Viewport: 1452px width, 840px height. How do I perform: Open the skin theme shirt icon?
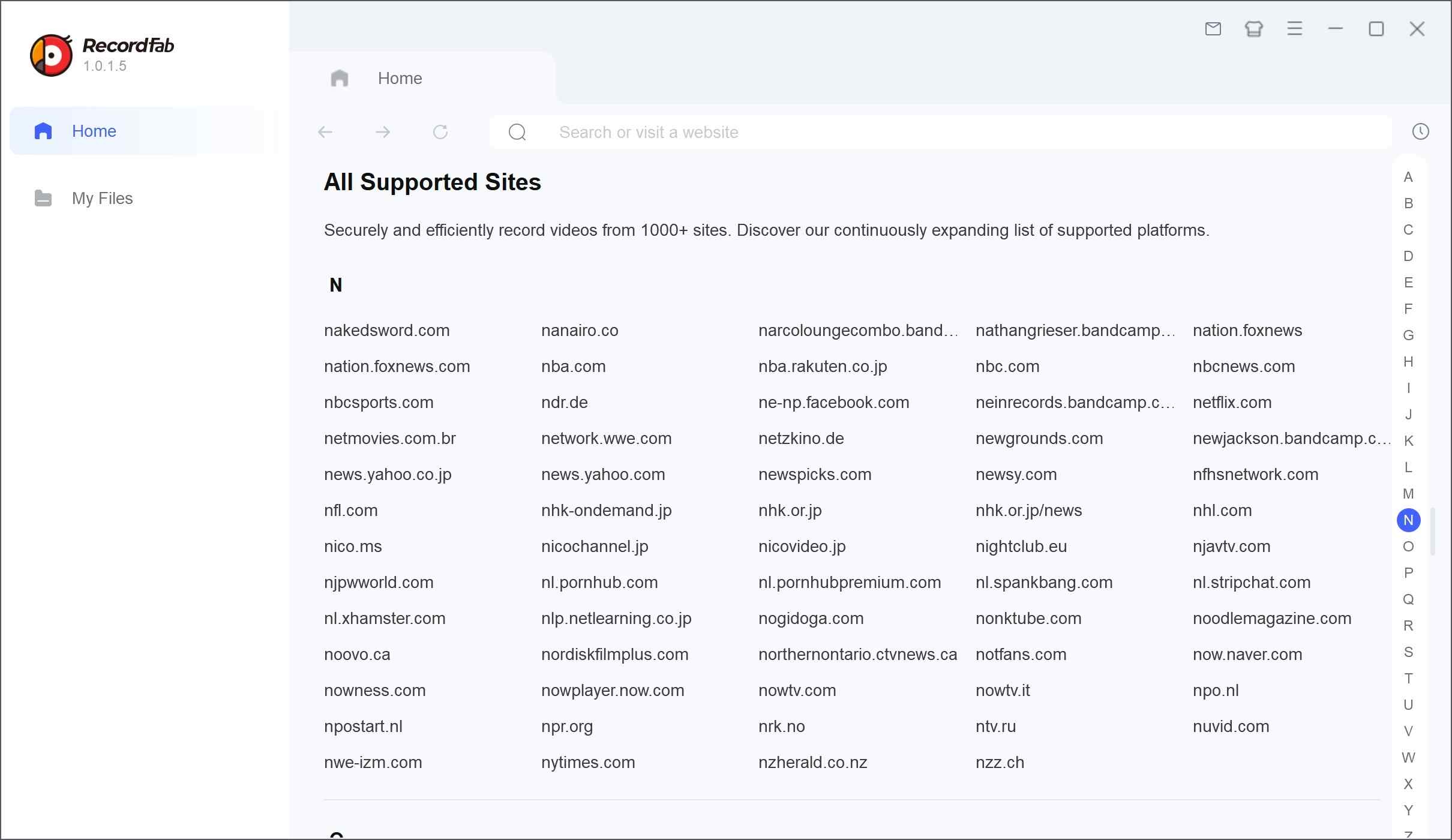(1253, 29)
